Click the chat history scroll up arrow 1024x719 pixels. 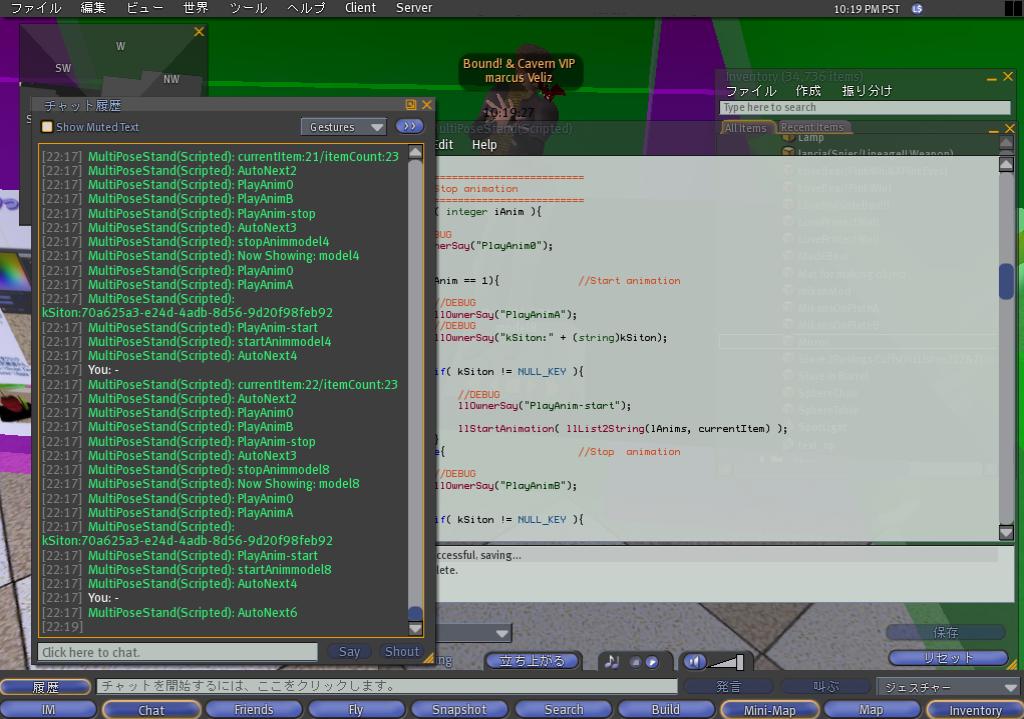[x=415, y=152]
